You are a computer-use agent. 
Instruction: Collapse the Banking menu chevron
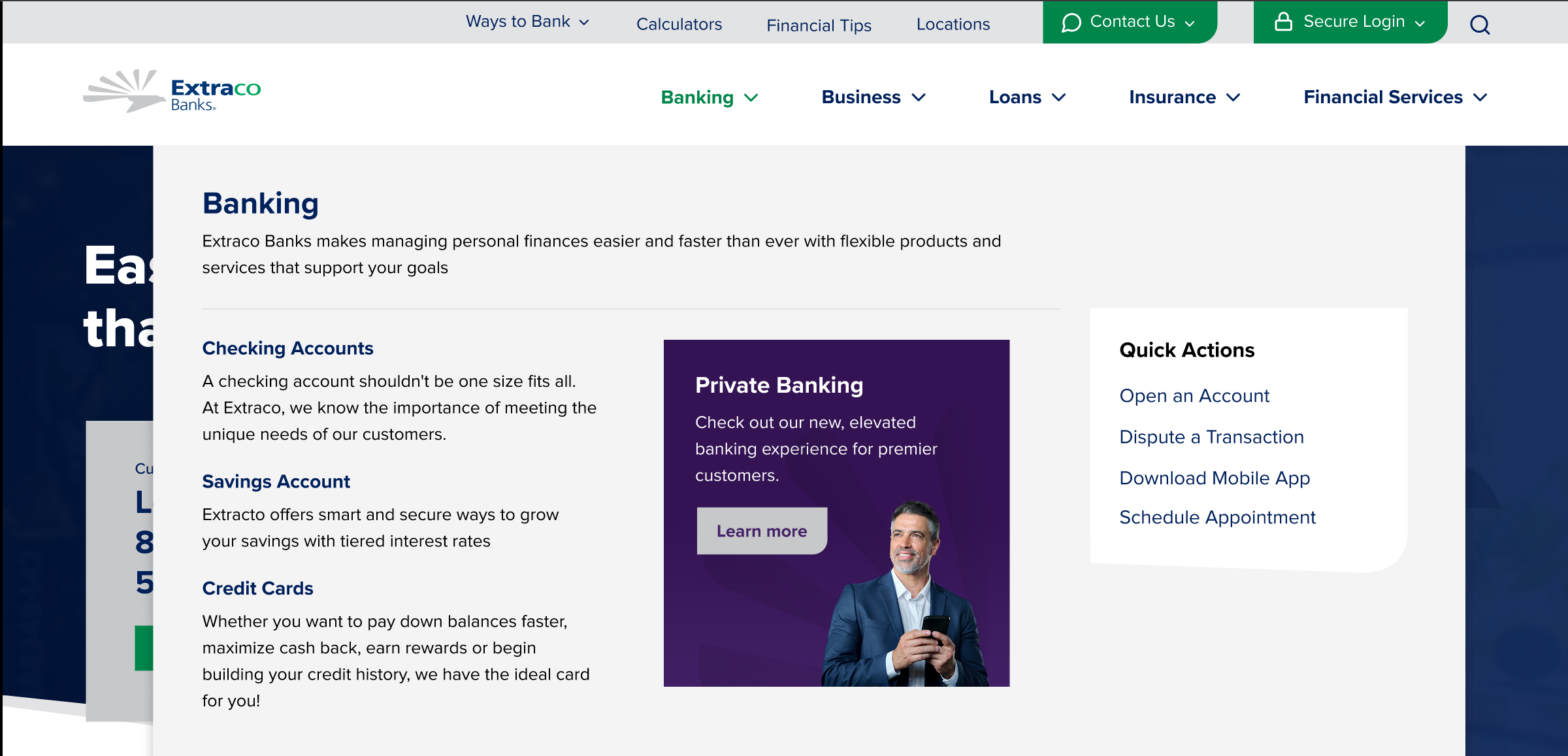(751, 98)
